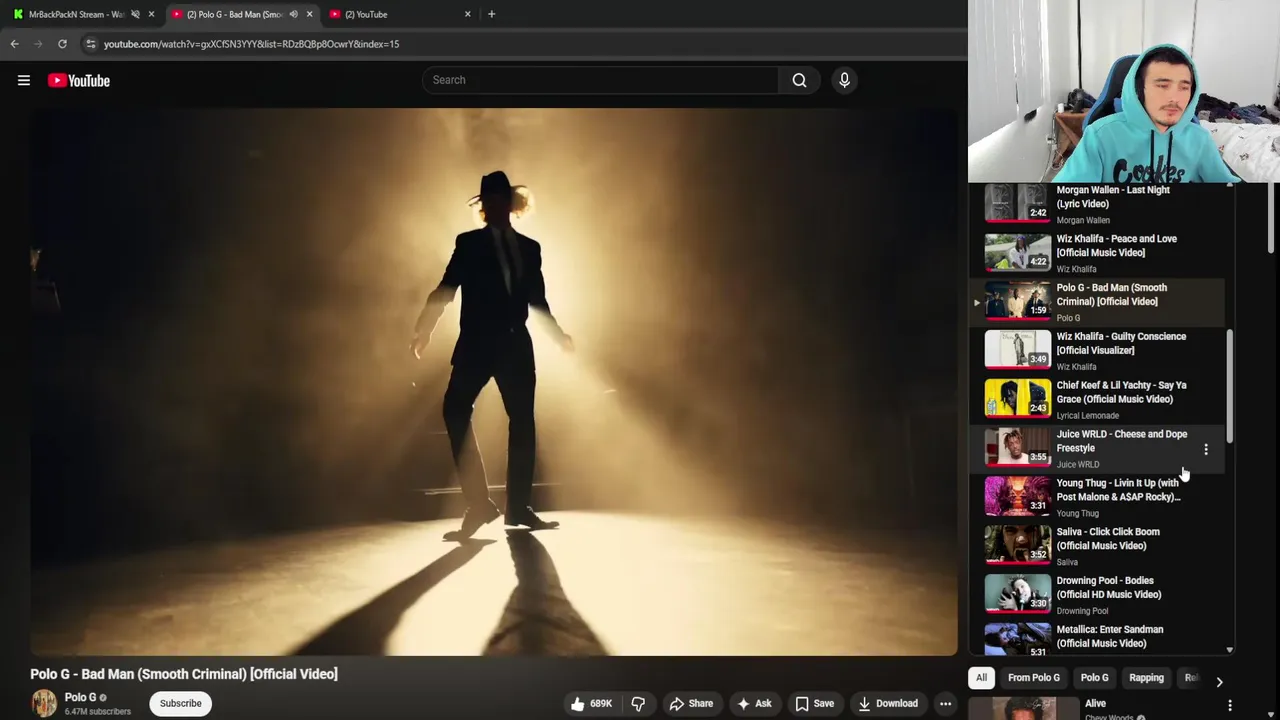Click Juice WRLD - Cheese and Dope Freestyle title
Screen dimensions: 1280x720
pyautogui.click(x=1122, y=441)
